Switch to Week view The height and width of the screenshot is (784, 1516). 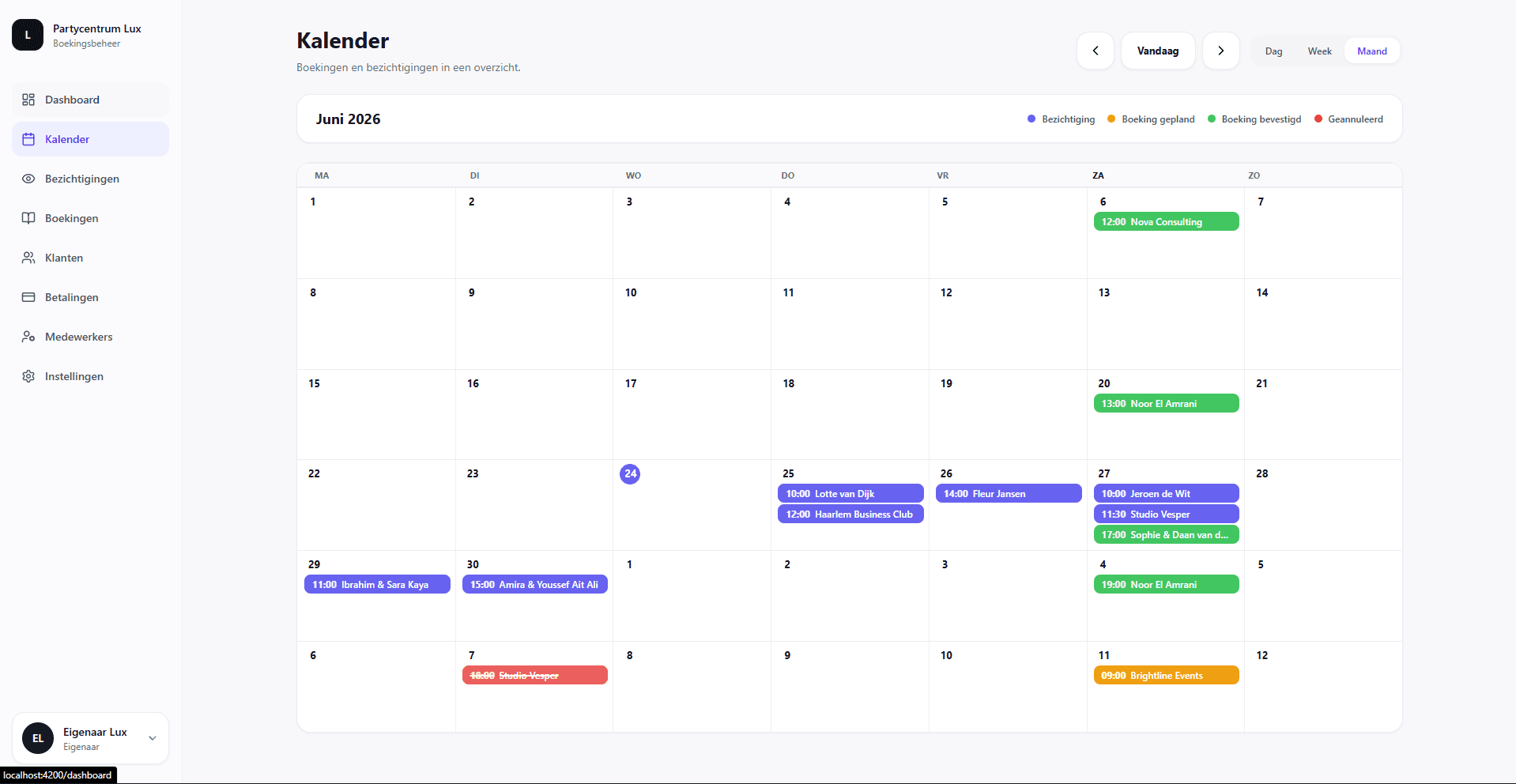pos(1319,51)
